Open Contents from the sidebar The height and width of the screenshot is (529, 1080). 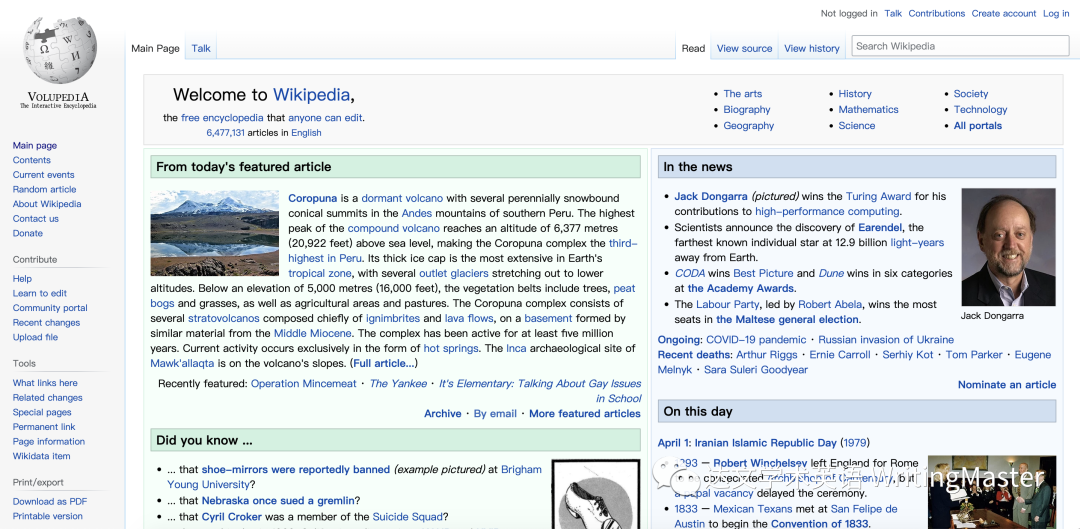tap(32, 160)
